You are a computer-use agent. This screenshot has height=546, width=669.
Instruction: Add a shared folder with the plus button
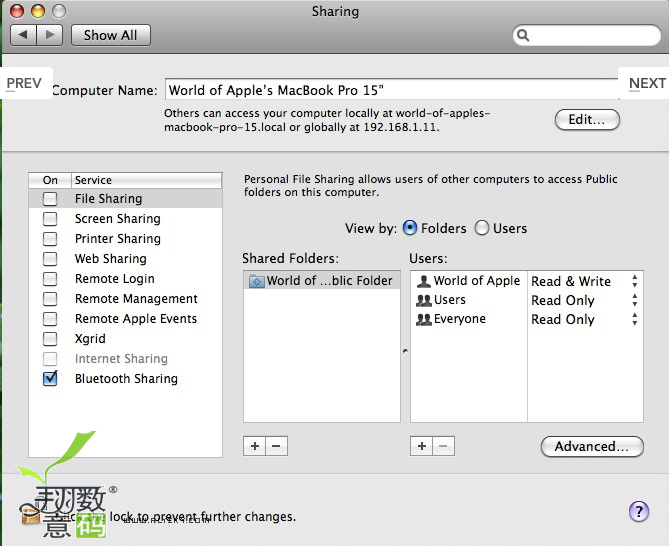255,446
